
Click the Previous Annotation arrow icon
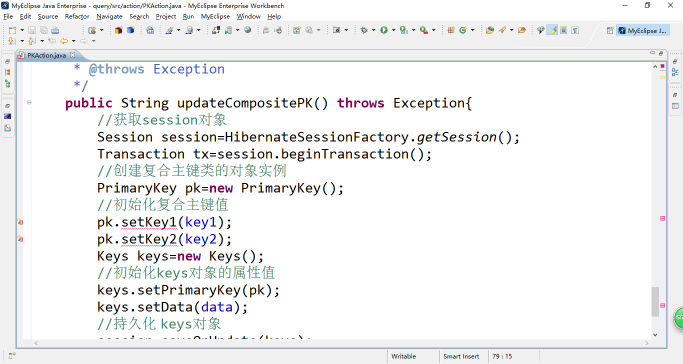(x=31, y=40)
